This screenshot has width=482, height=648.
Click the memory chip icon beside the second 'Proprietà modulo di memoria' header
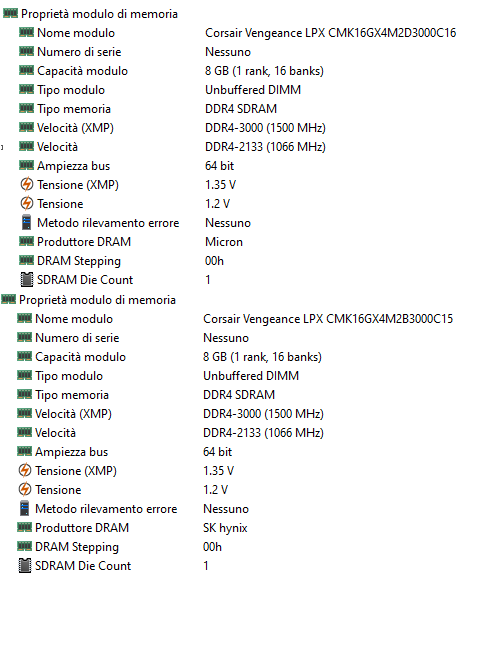pos(8,299)
